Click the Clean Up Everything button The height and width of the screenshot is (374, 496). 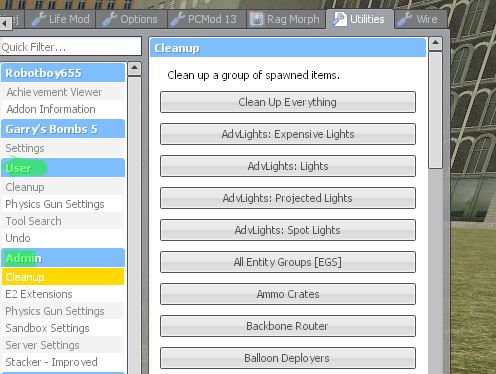(x=288, y=102)
